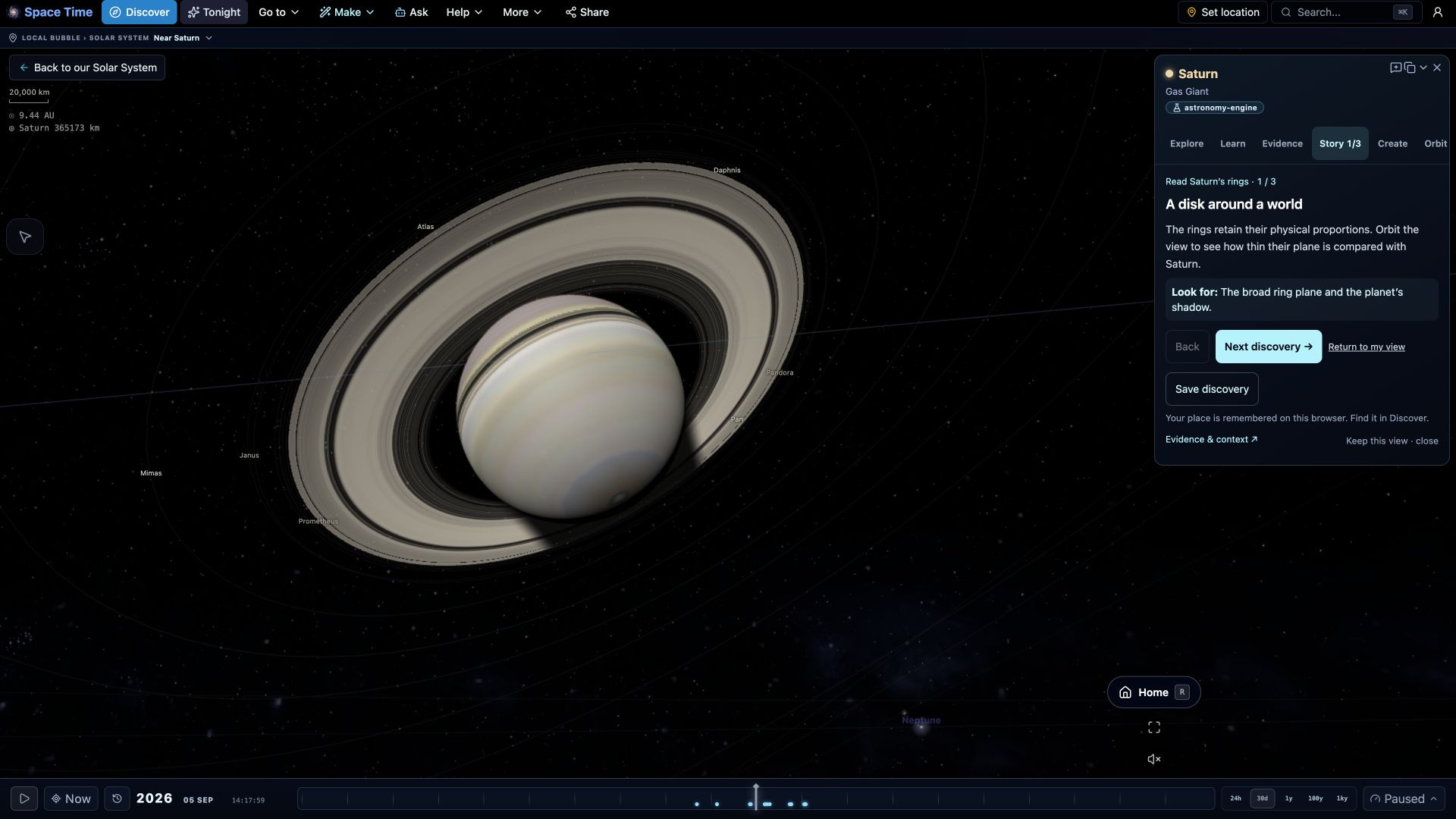Click the Home view button
The width and height of the screenshot is (1456, 819).
coord(1153,692)
